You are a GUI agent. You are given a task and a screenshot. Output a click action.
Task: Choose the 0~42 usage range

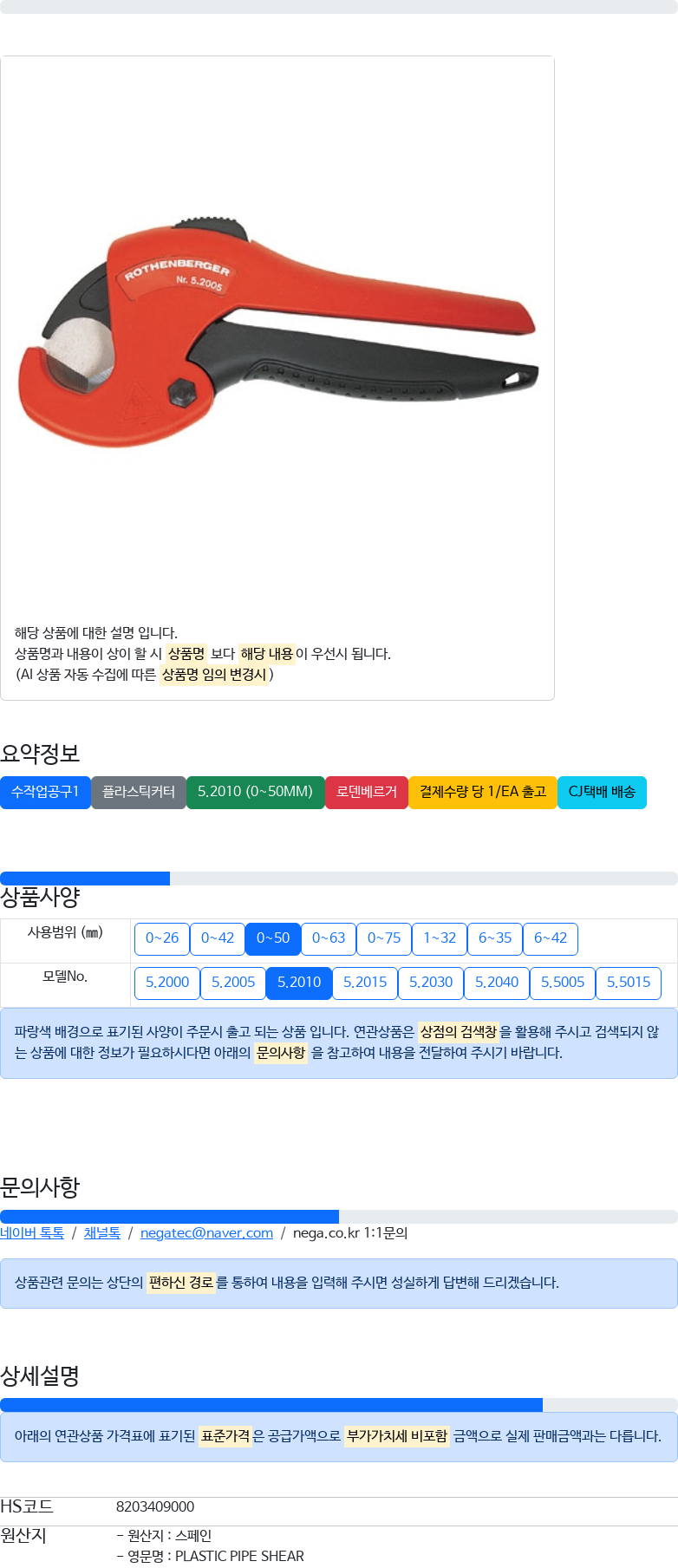pos(218,938)
